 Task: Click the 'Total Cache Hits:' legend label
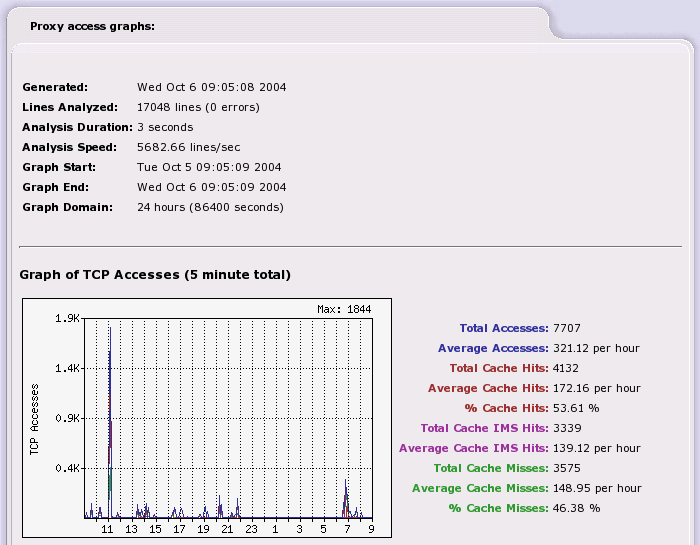pyautogui.click(x=499, y=368)
